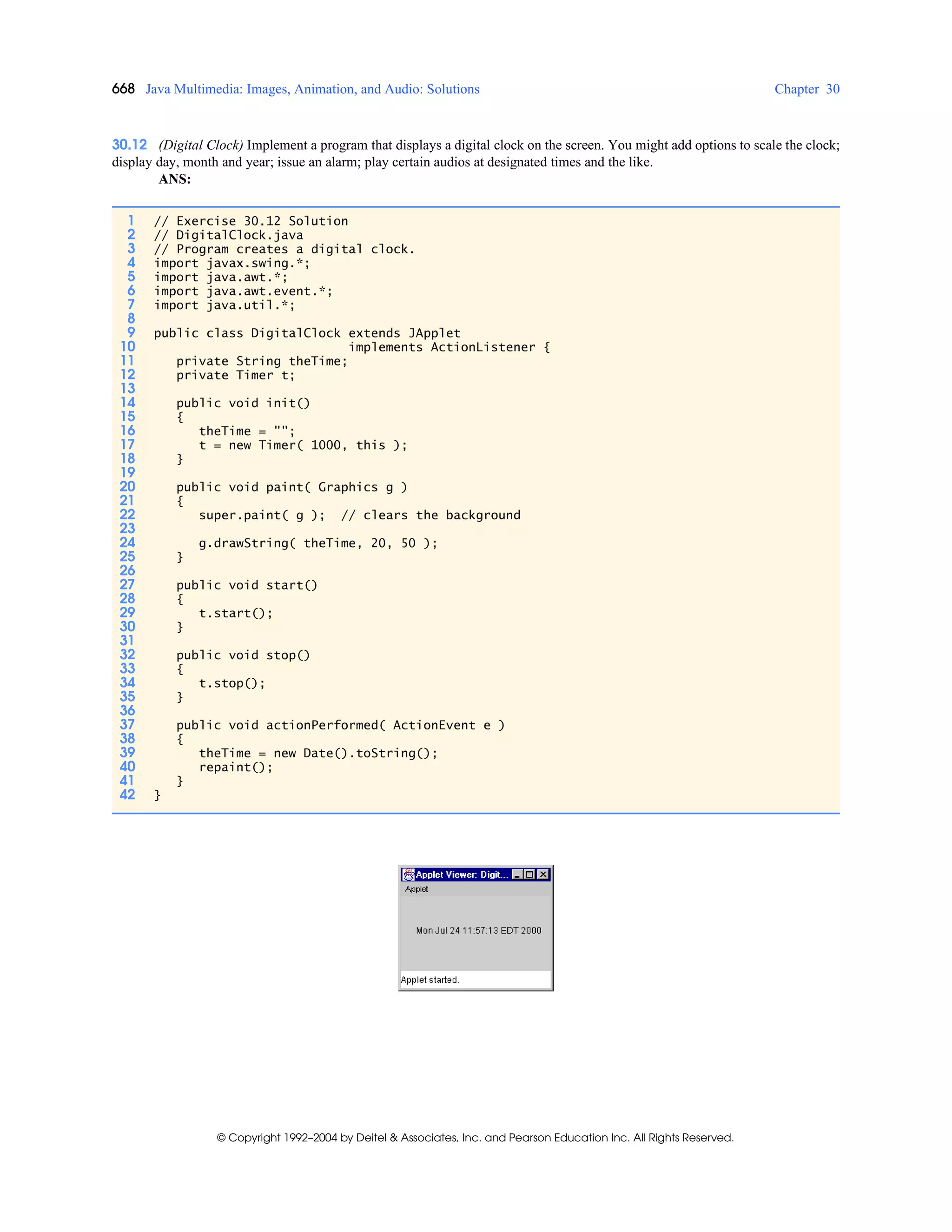Image resolution: width=952 pixels, height=1232 pixels.
Task: Click the 'g.drawString( theTime, 20, 50 );' line
Action: pyautogui.click(x=318, y=543)
